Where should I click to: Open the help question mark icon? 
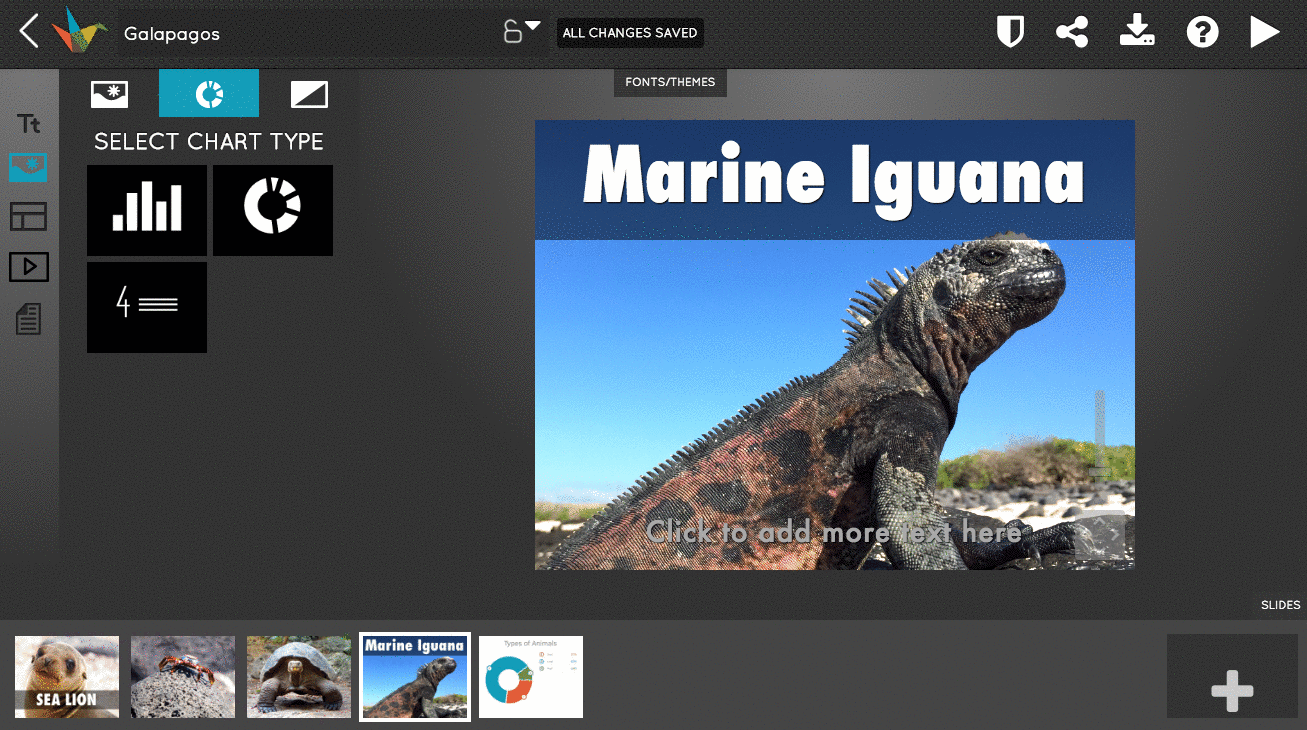coord(1202,32)
